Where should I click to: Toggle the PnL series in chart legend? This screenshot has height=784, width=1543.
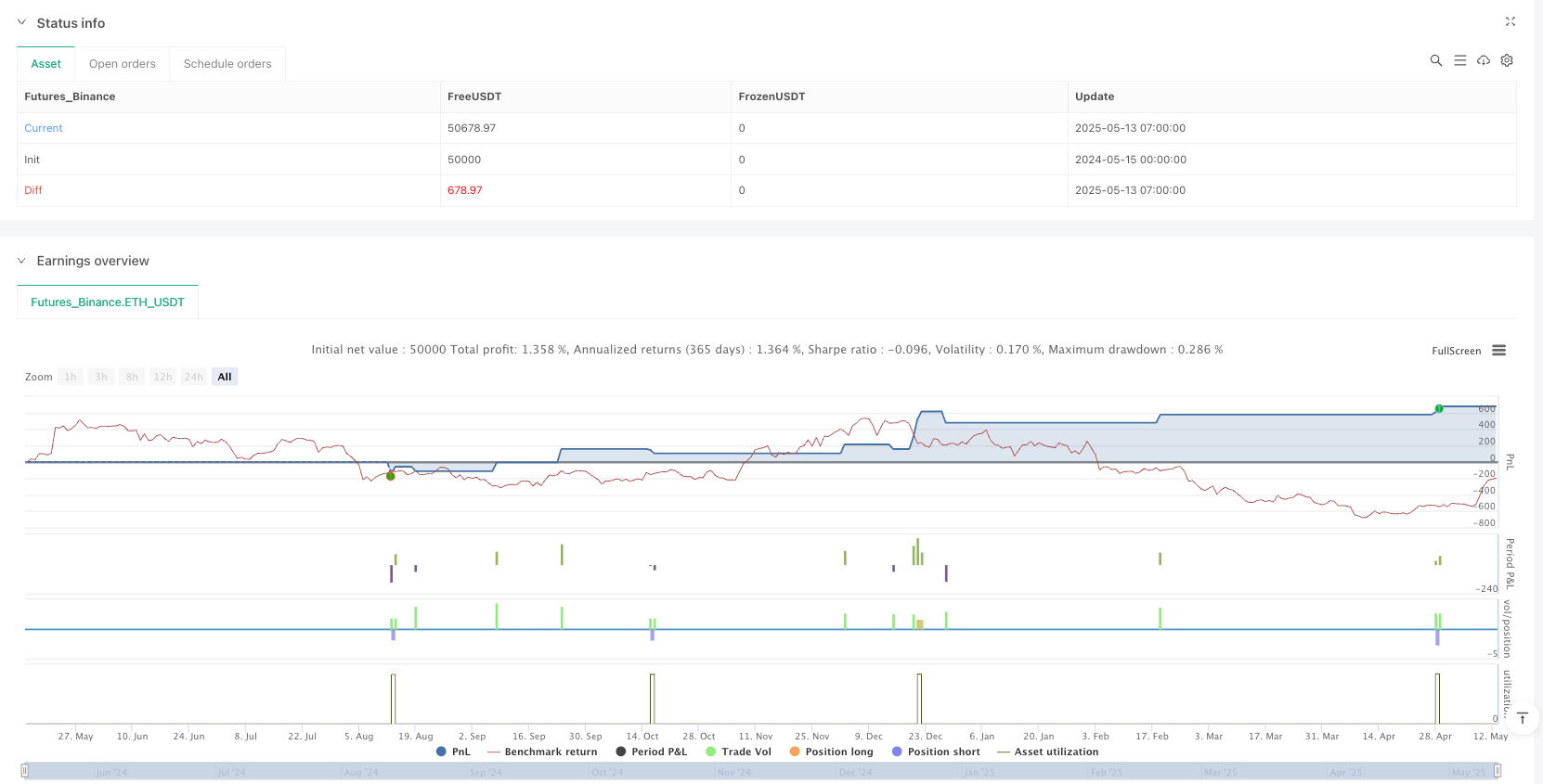pos(453,752)
